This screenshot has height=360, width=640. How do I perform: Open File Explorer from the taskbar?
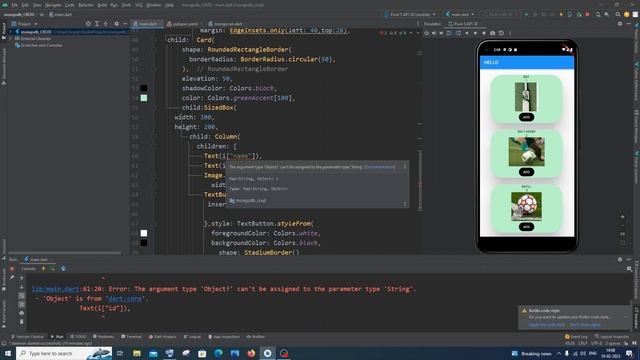[x=137, y=353]
